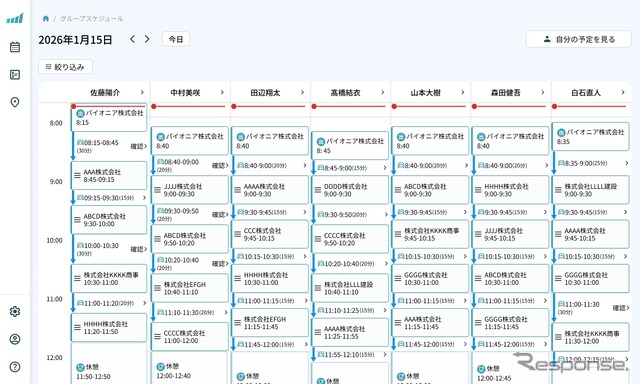Open the user account icon in sidebar

[15, 339]
